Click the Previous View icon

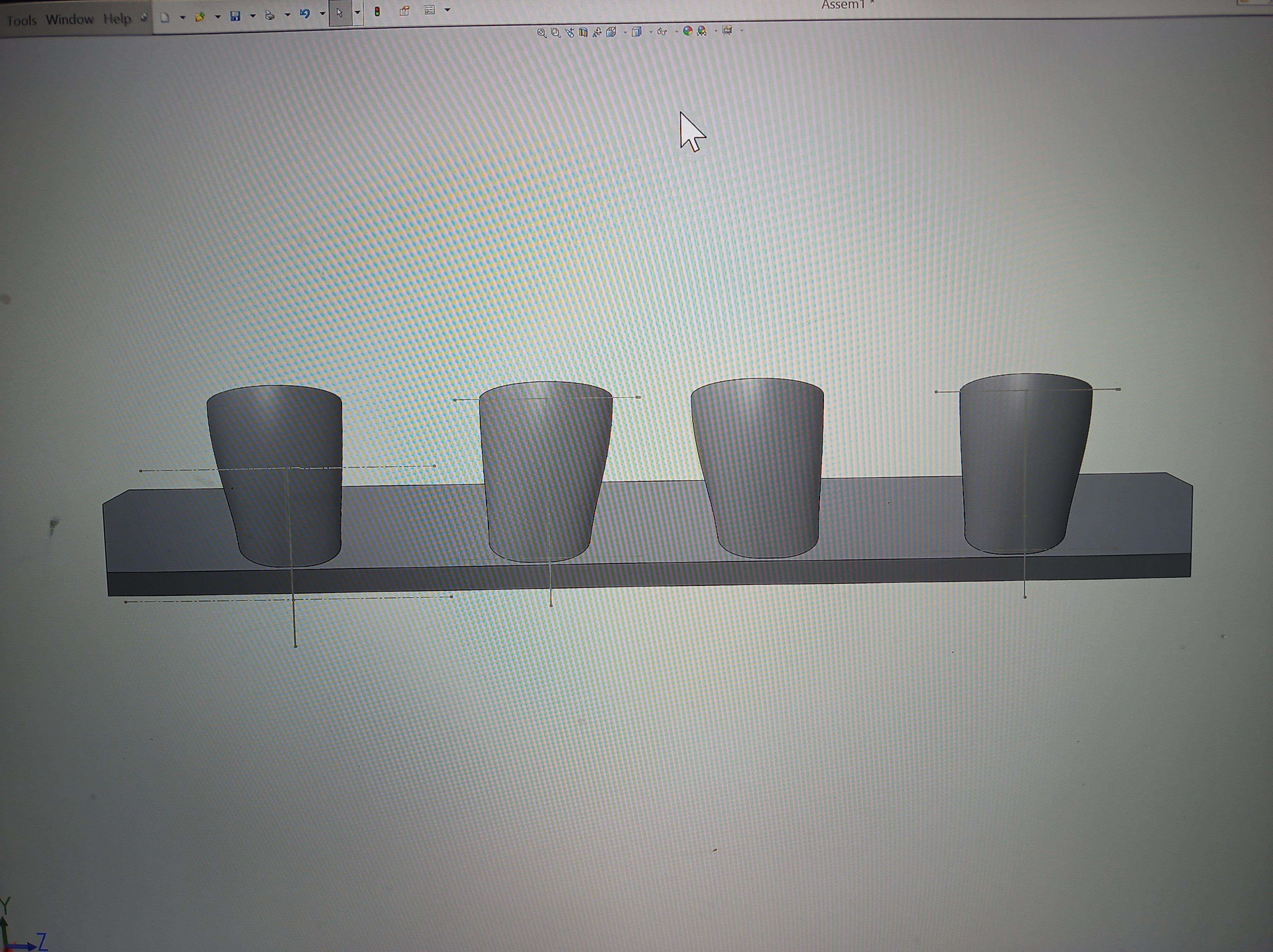[570, 33]
